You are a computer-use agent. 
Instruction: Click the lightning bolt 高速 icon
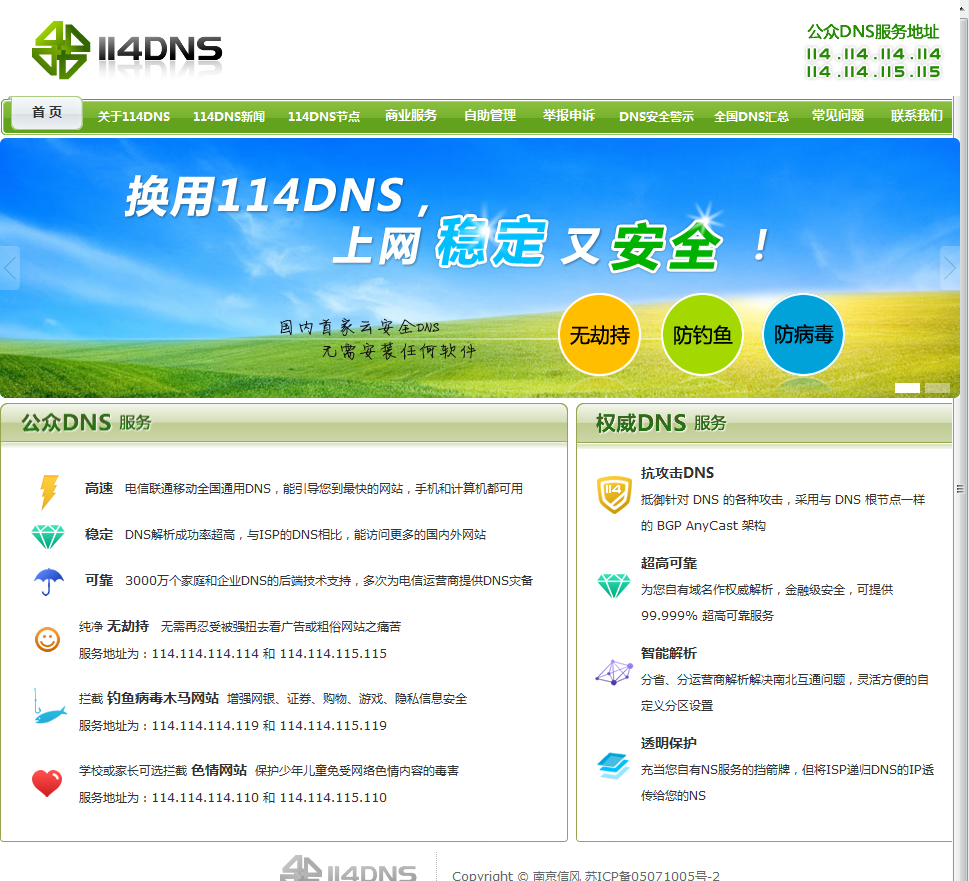tap(49, 492)
